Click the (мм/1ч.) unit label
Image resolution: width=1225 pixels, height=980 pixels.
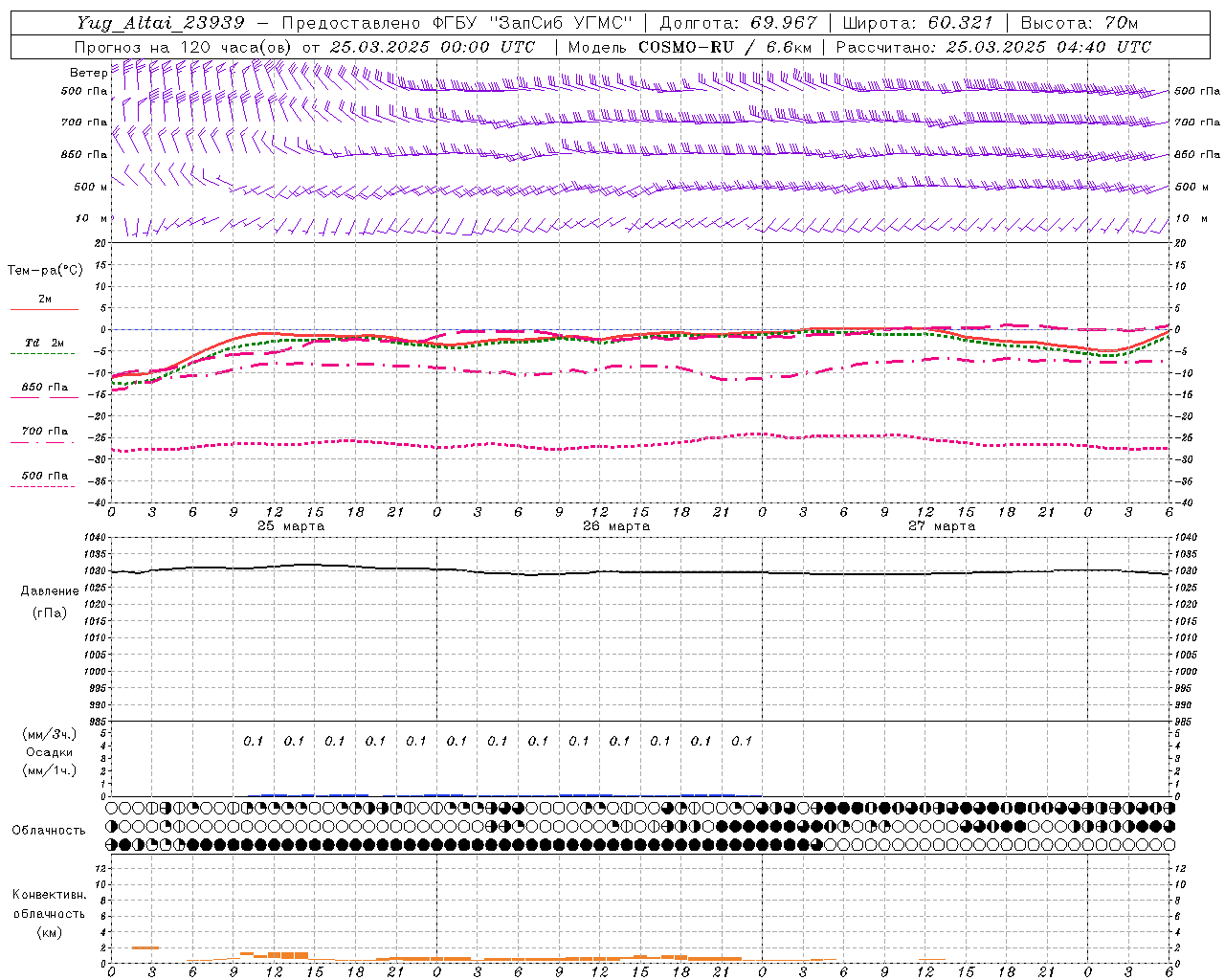click(x=49, y=770)
